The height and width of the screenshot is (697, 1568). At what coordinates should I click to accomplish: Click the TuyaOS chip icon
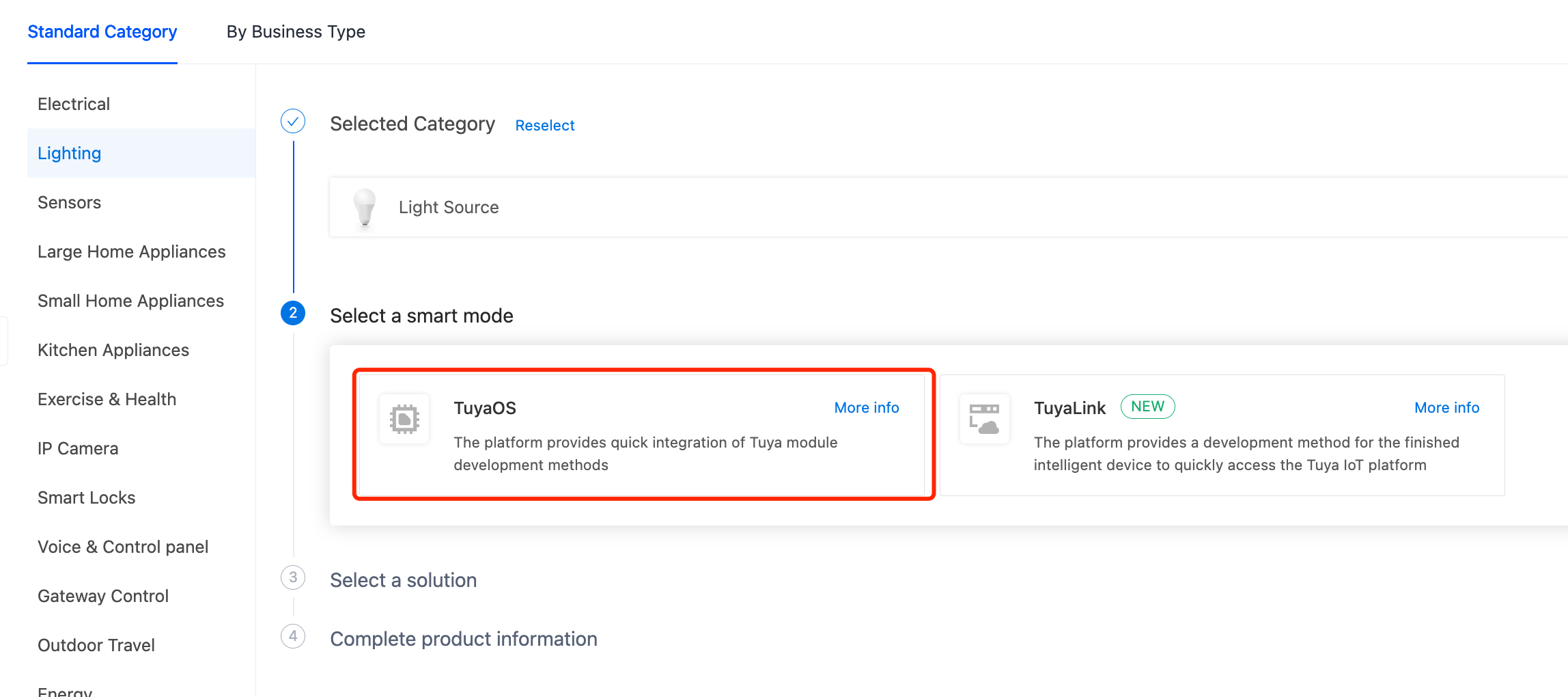(404, 419)
